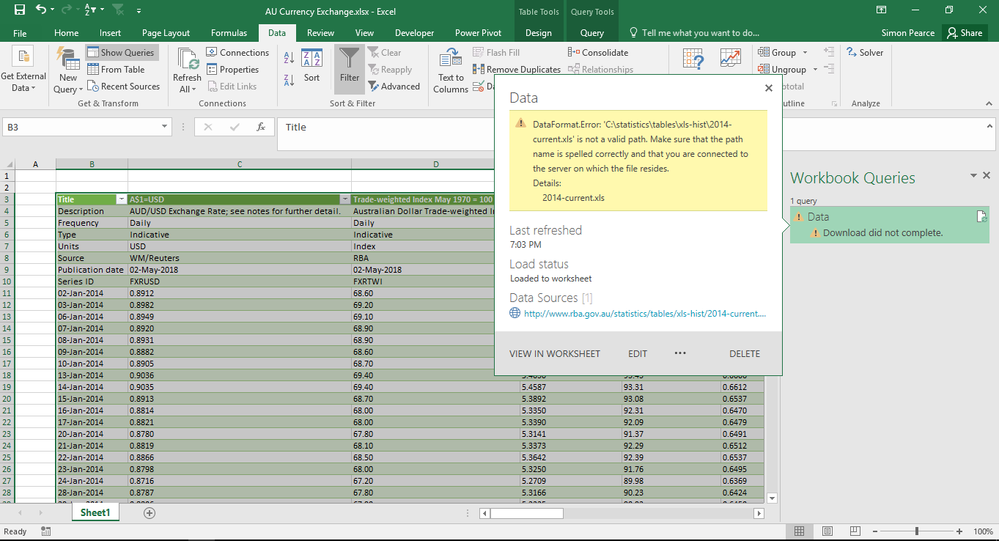Open the Ungroup dropdown arrow

[816, 69]
